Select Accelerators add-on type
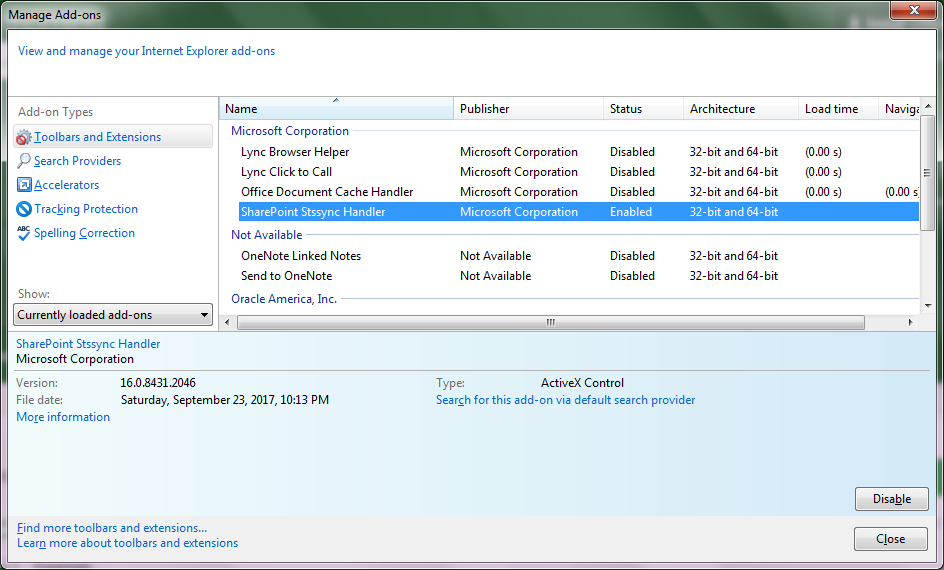Screen dimensions: 944x570 tap(66, 185)
